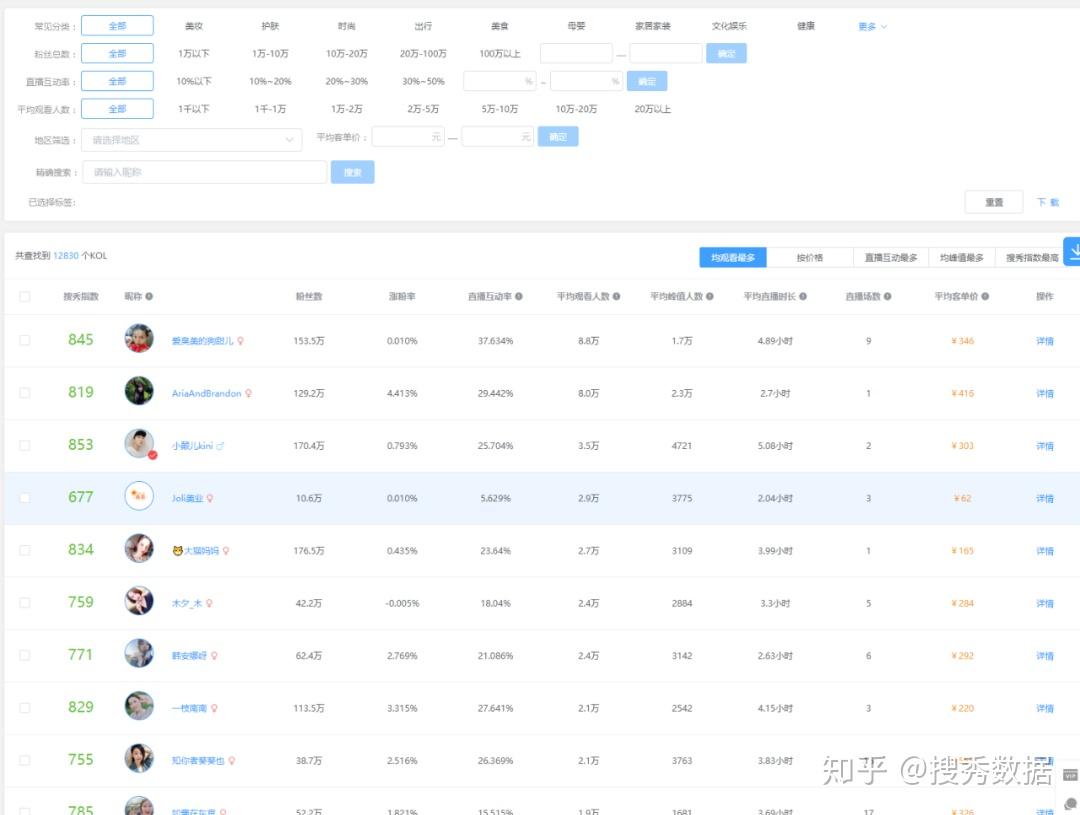Check the checkbox for 韩安娜妤's row

[25, 655]
